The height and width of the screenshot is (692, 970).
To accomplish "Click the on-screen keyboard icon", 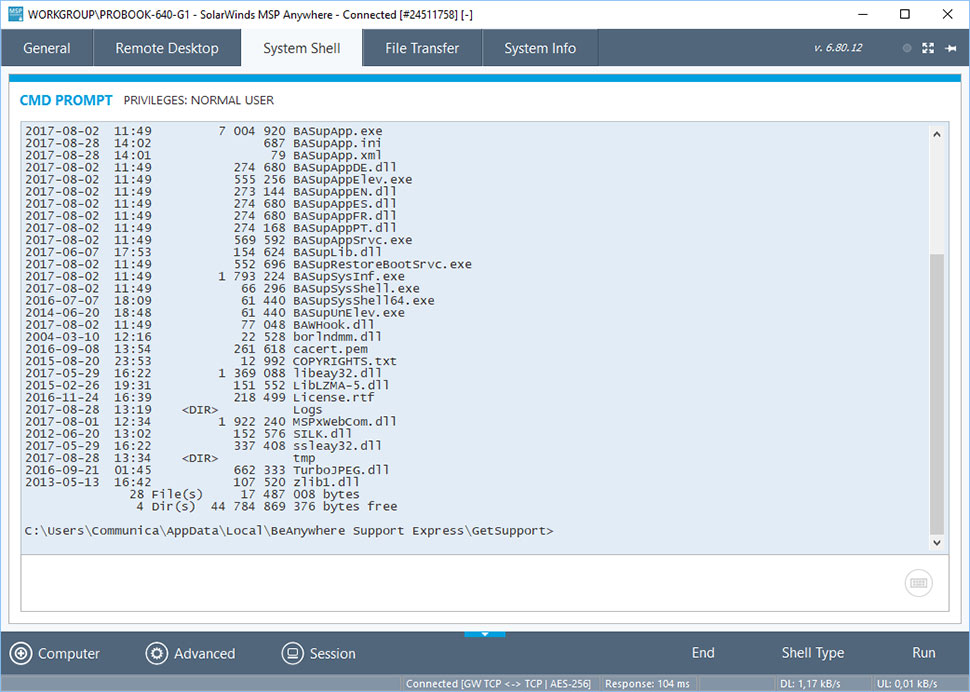I will pyautogui.click(x=919, y=583).
